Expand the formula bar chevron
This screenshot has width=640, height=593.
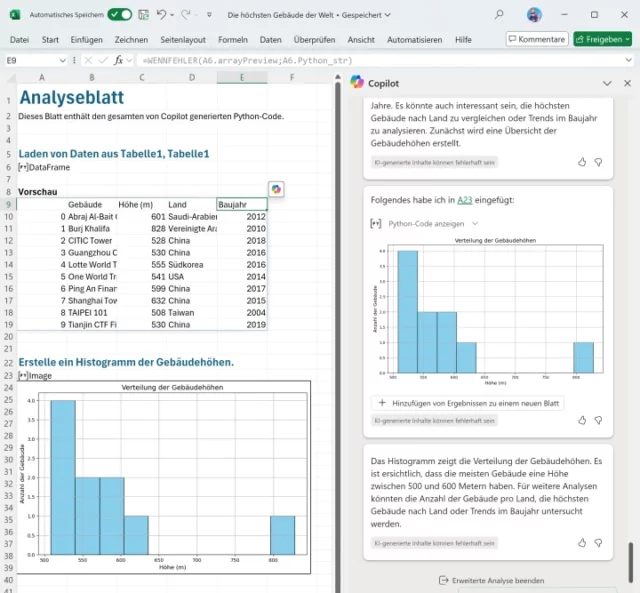coord(628,60)
